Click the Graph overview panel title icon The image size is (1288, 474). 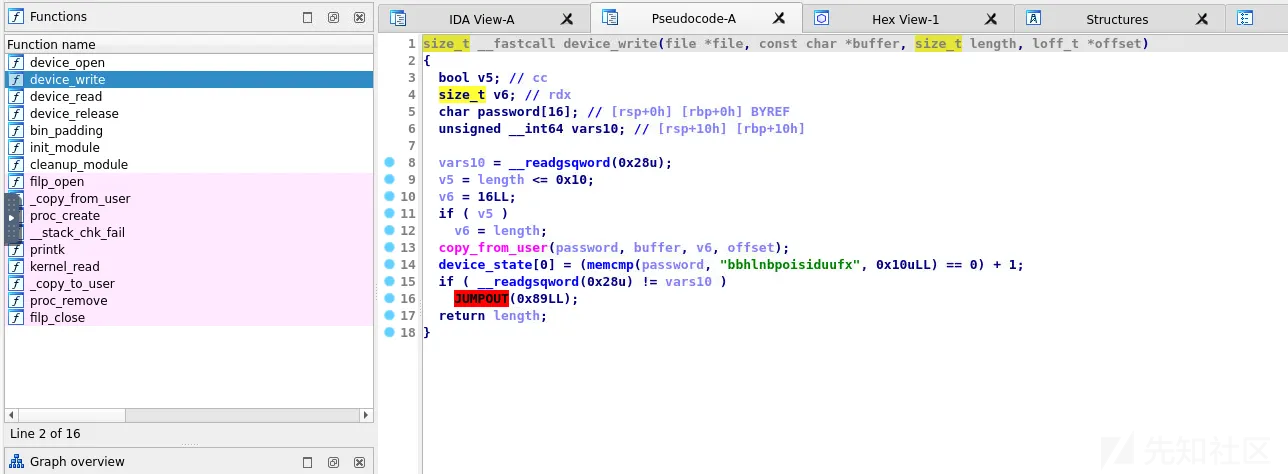pos(16,461)
